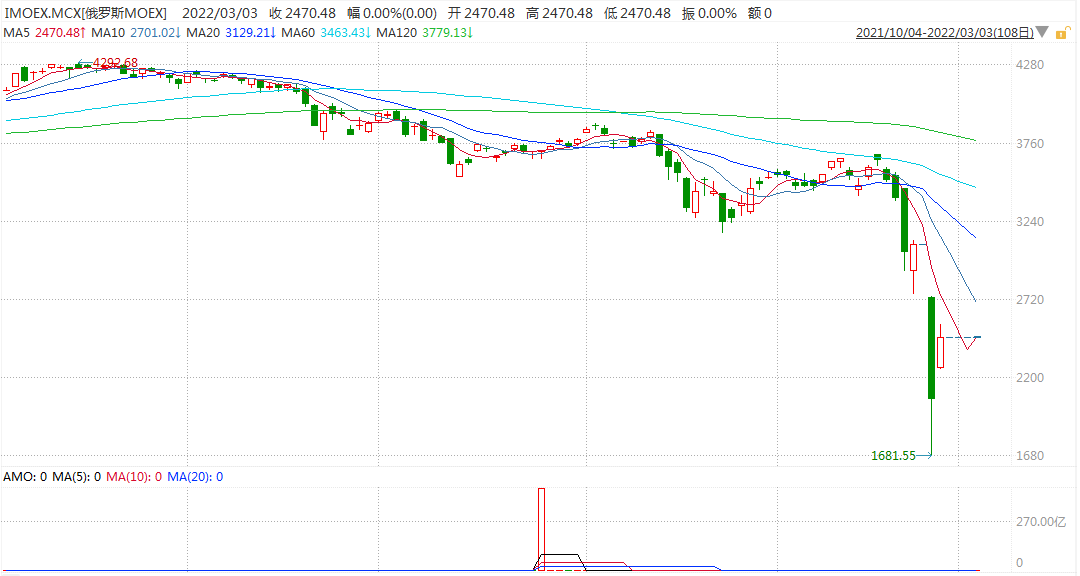Screen dimensions: 1080x576
Task: Click the 1681.55 low price marker
Action: (893, 456)
